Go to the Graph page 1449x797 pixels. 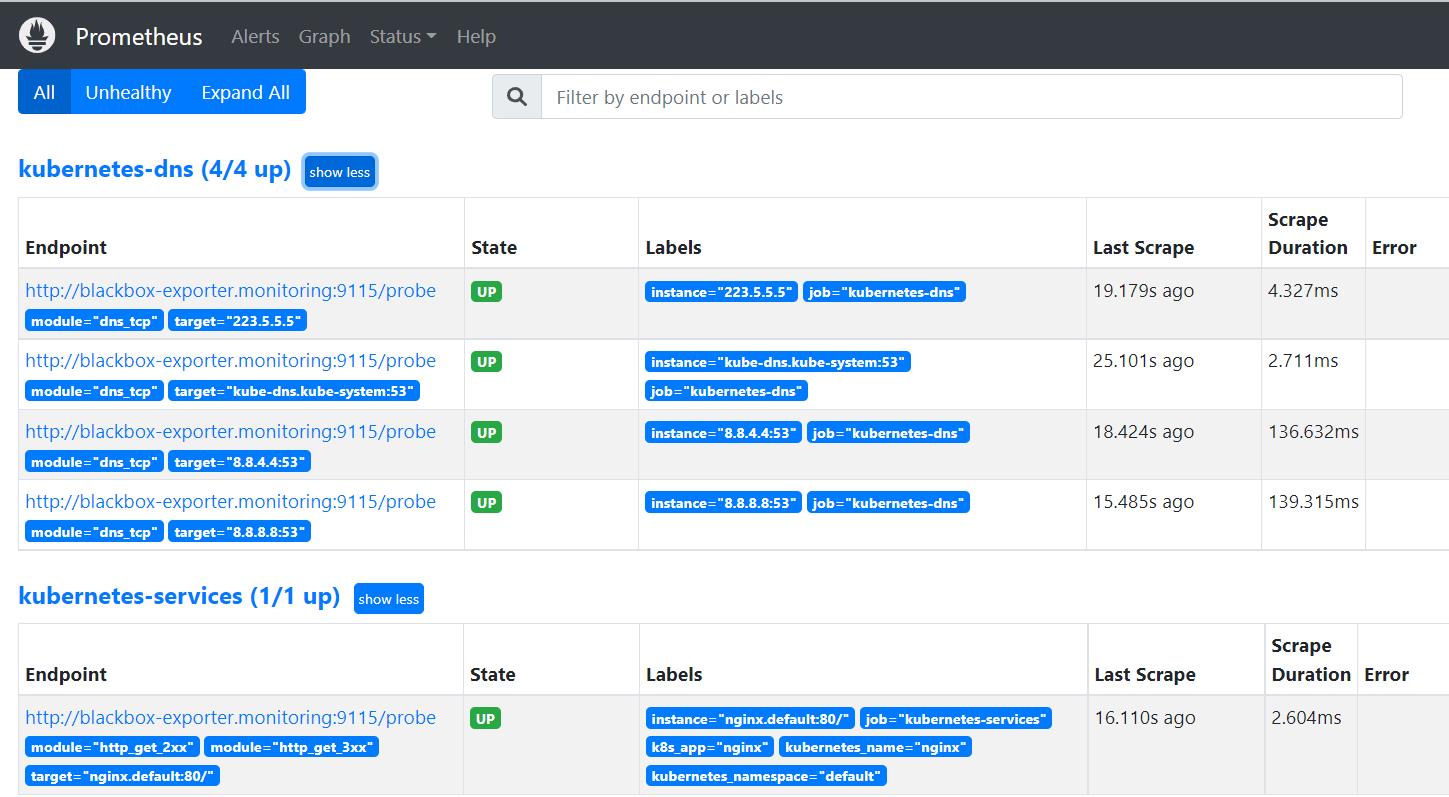324,36
